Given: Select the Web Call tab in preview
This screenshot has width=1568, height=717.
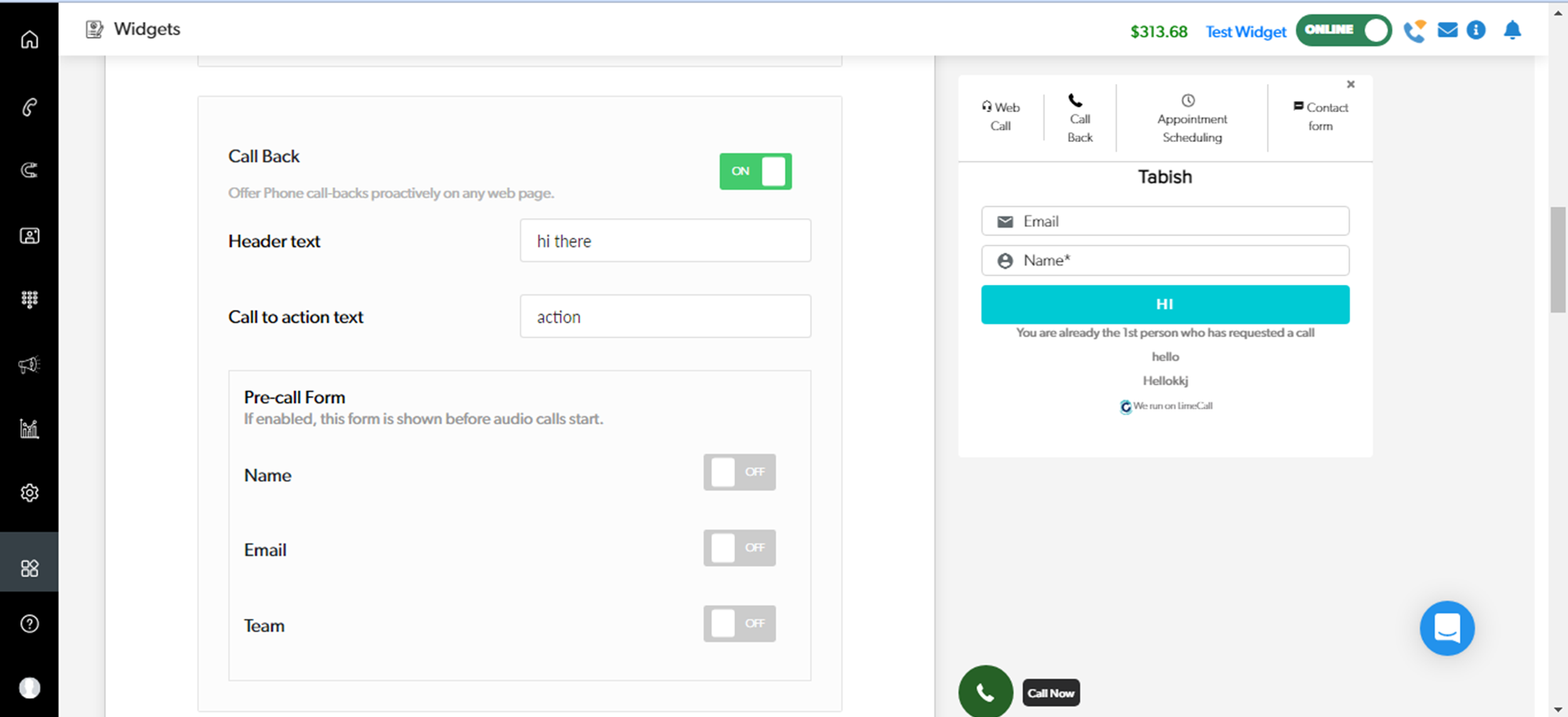Looking at the screenshot, I should 1000,116.
